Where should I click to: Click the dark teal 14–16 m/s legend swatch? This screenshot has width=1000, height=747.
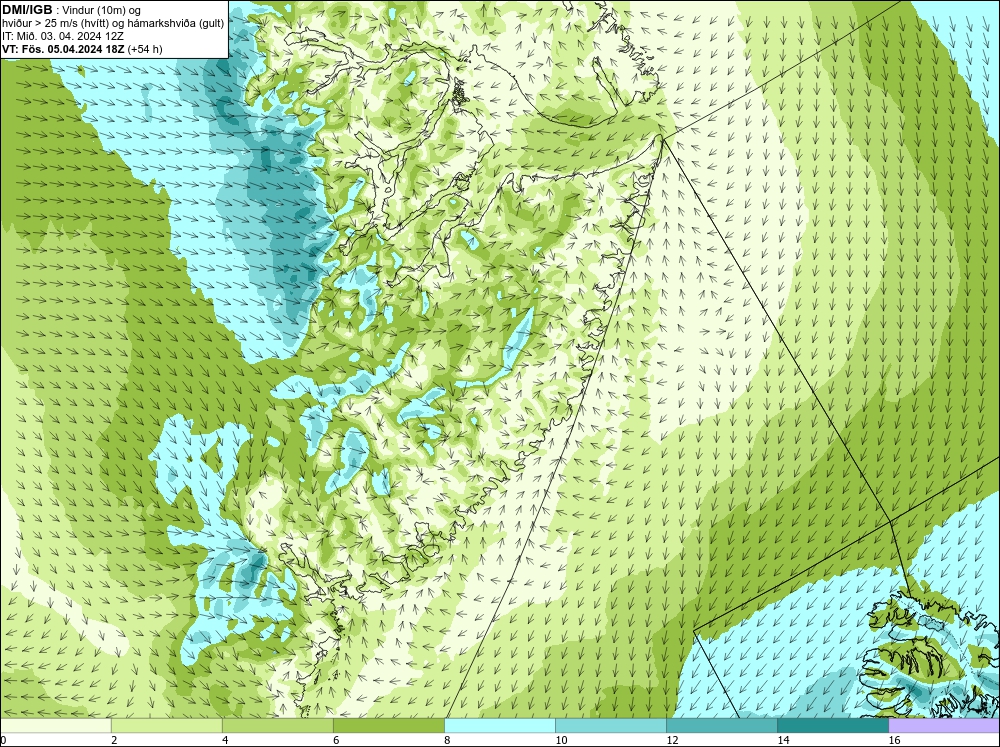(832, 725)
